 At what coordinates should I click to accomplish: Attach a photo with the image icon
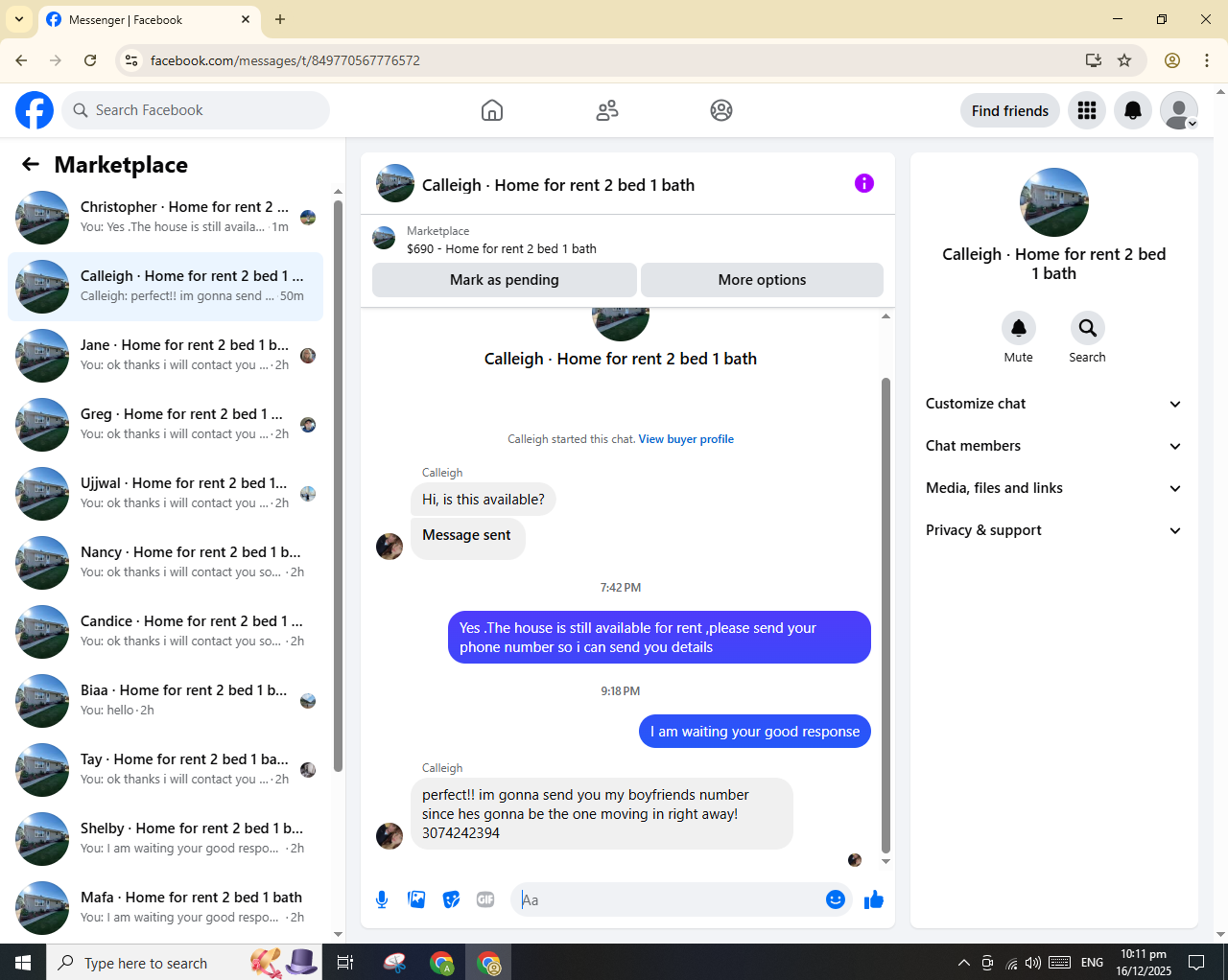tap(416, 899)
